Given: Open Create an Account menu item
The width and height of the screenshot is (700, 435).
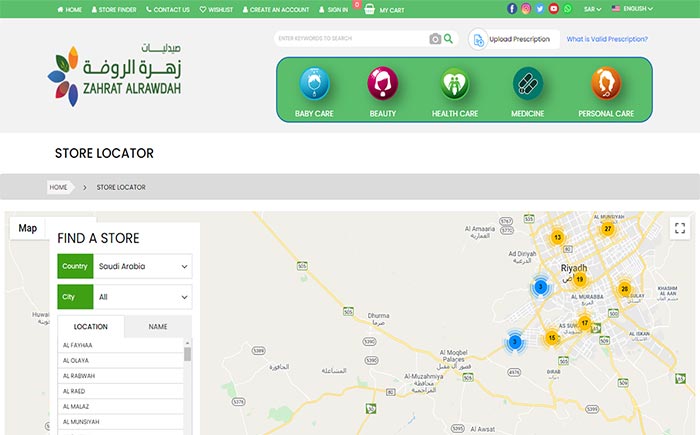Looking at the screenshot, I should tap(276, 9).
